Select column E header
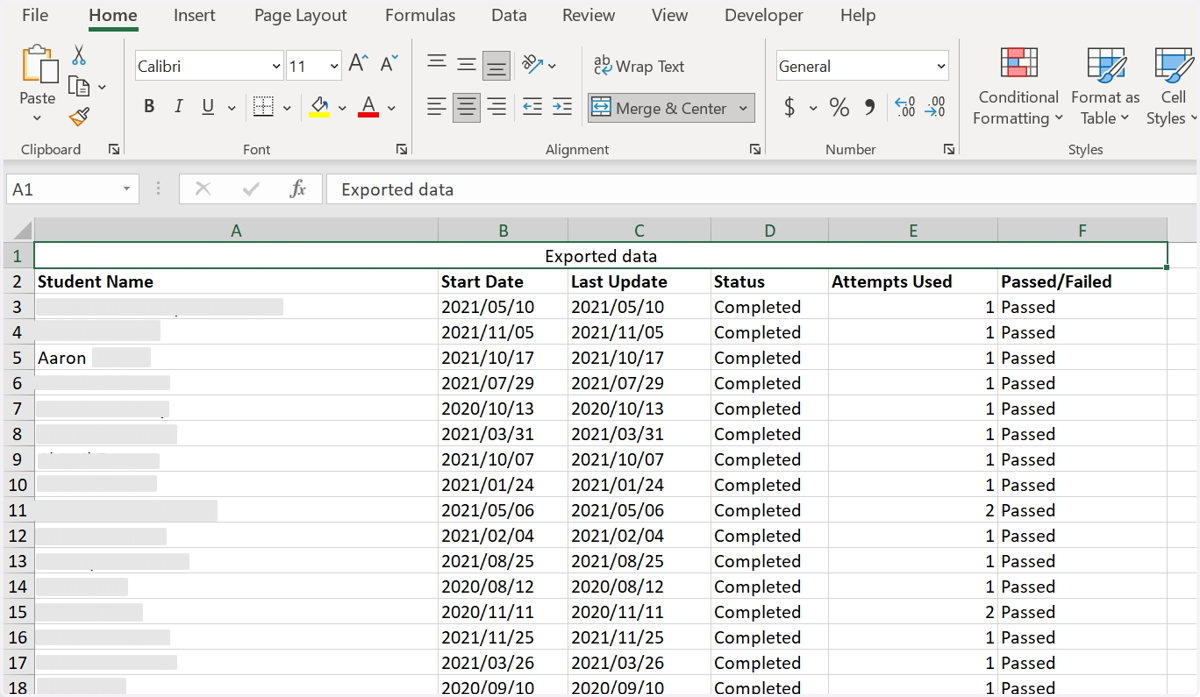This screenshot has height=697, width=1200. 913,230
